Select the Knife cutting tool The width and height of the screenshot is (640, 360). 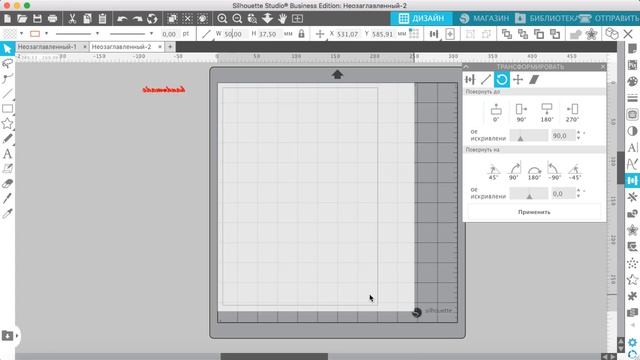click(x=7, y=198)
